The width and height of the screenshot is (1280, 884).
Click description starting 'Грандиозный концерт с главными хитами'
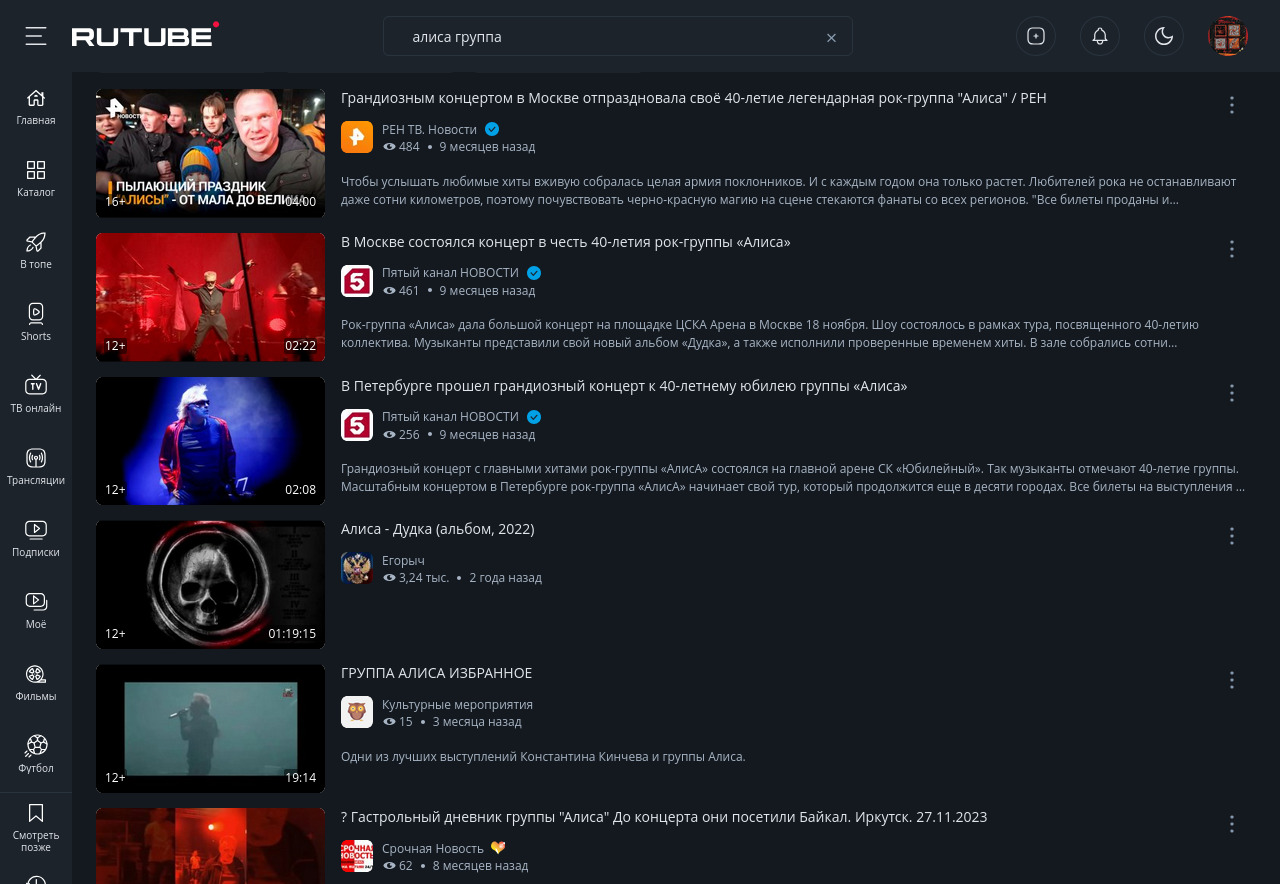(793, 478)
